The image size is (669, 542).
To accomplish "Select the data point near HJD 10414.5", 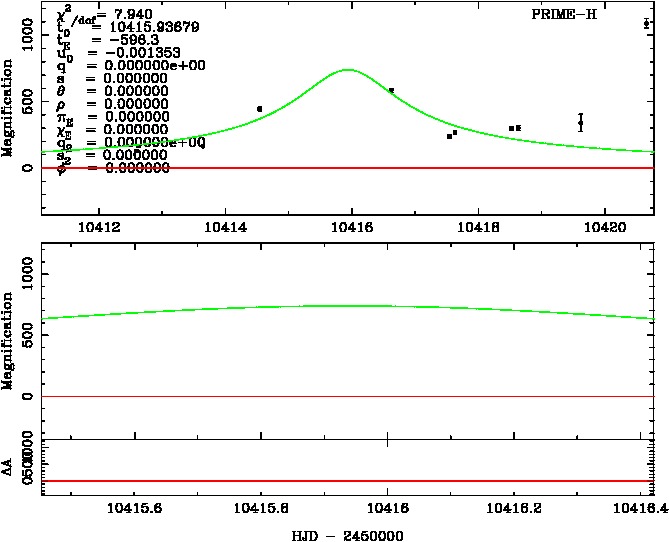I will point(259,109).
